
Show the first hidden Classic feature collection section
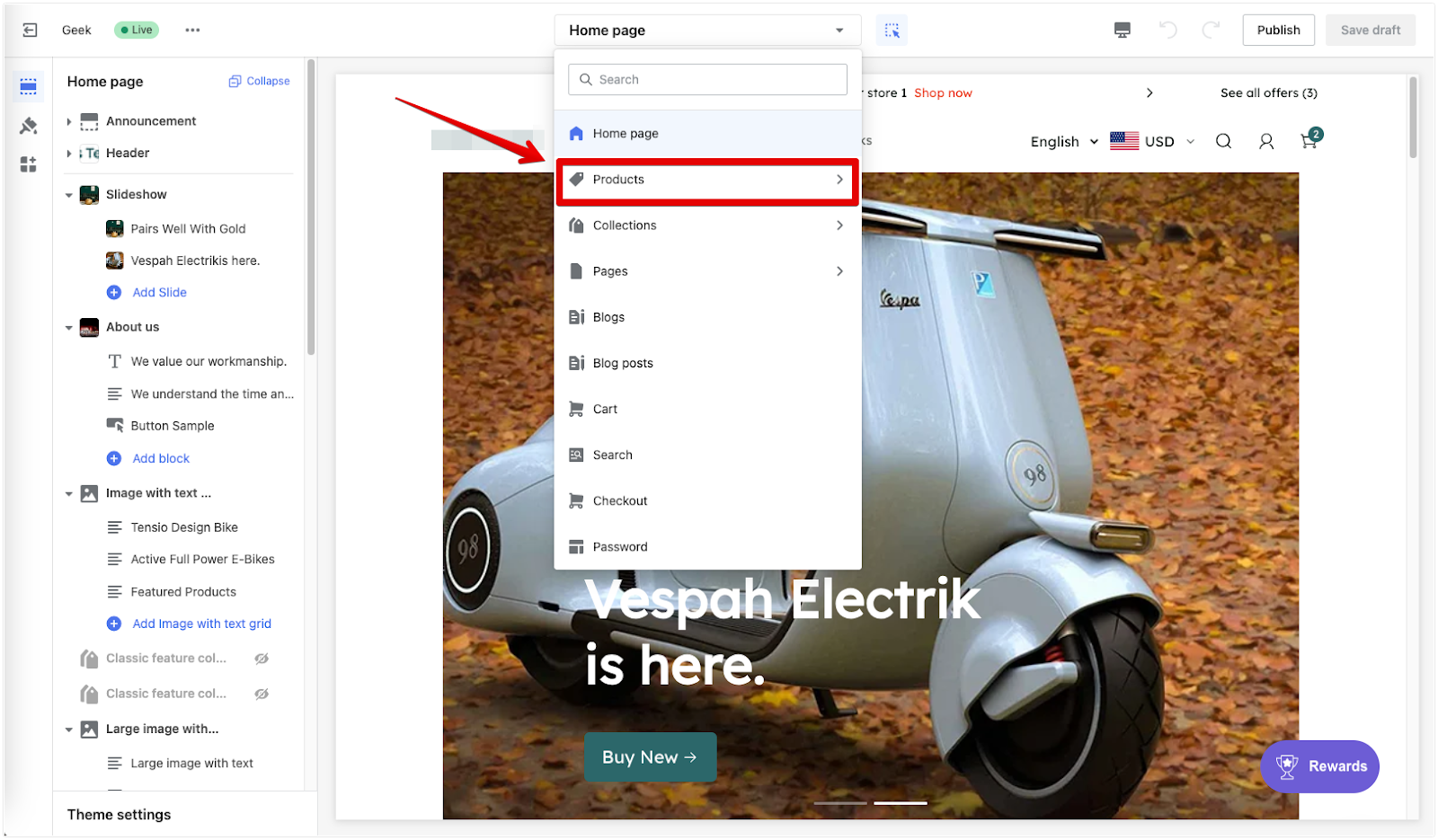(262, 659)
